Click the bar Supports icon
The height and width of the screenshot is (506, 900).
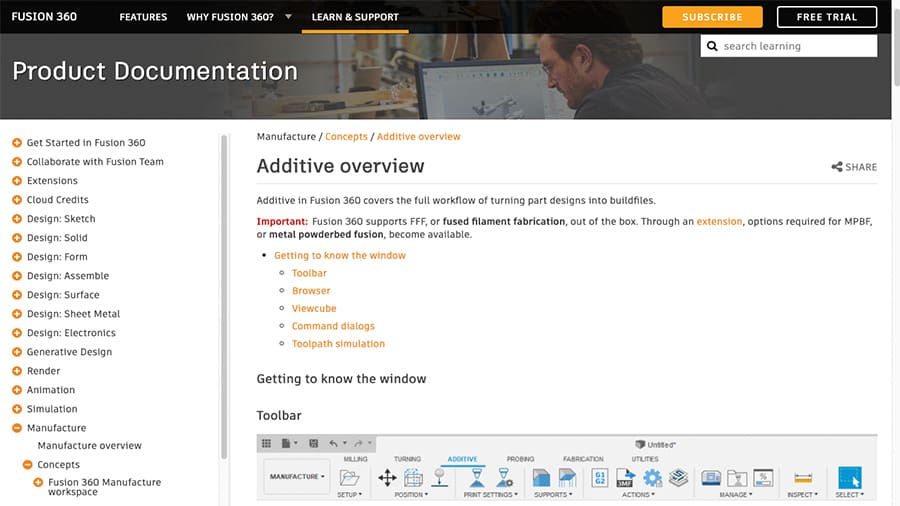(567, 477)
